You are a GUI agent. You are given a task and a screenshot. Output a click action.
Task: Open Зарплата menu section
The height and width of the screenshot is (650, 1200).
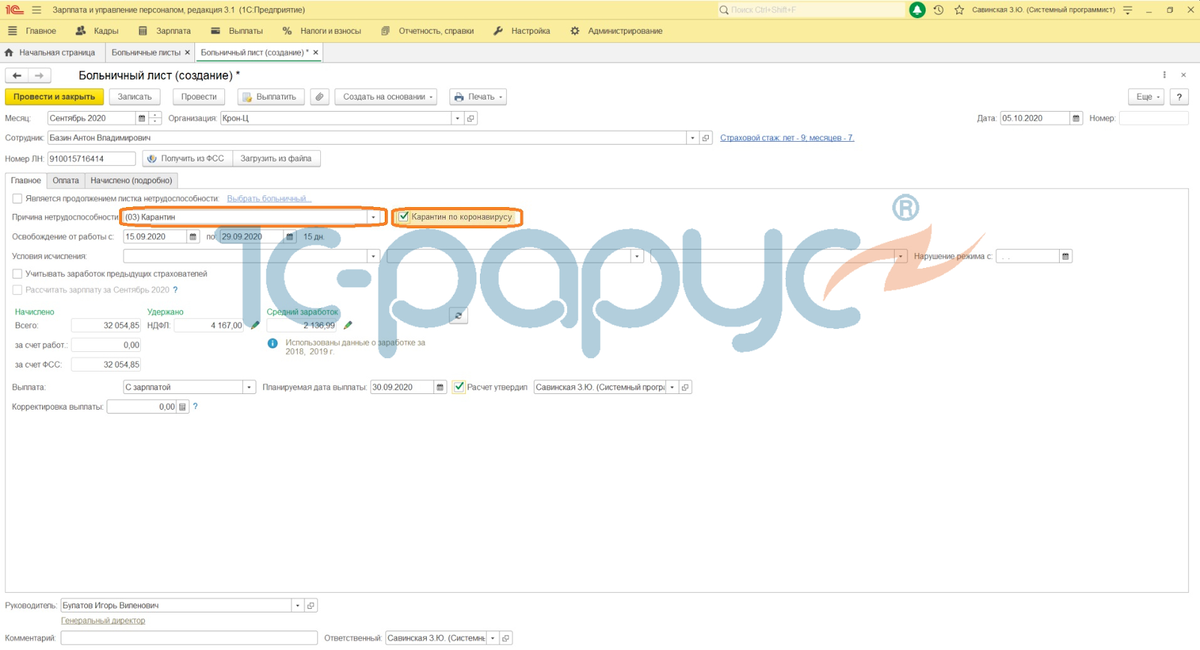(165, 31)
